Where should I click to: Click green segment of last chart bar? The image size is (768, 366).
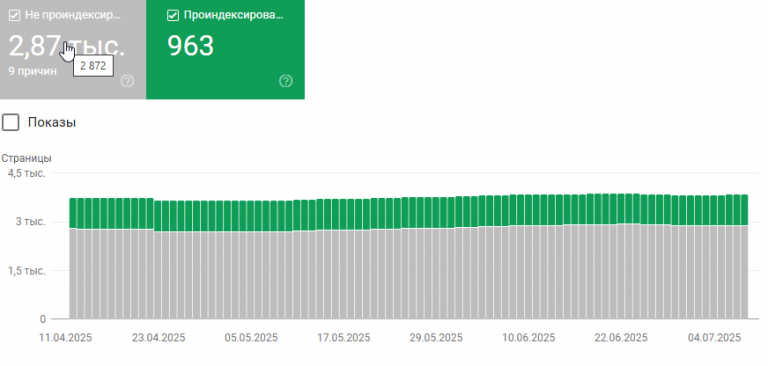[744, 210]
